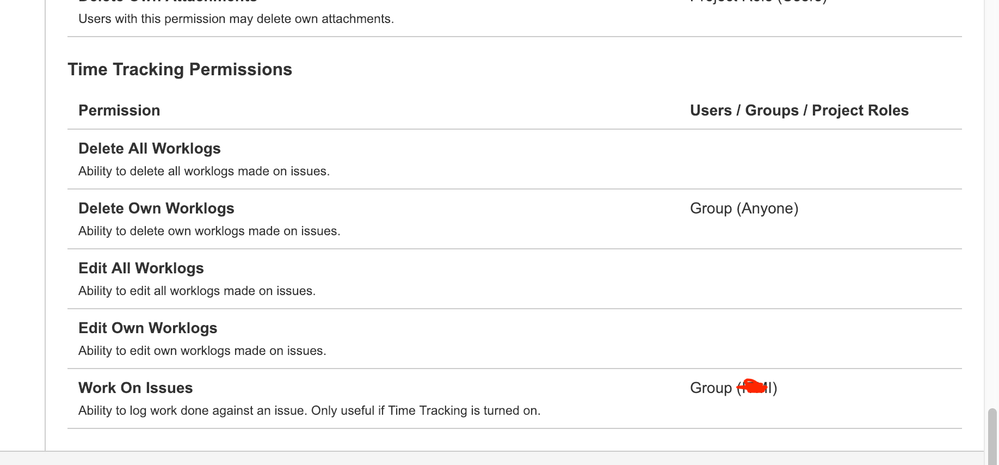Click the "may delete own attachments" description text
This screenshot has width=999, height=465.
tap(235, 19)
